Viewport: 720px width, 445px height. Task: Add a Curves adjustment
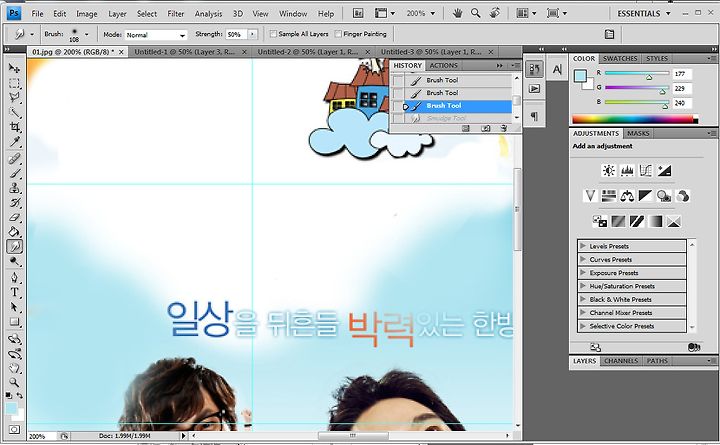[646, 171]
